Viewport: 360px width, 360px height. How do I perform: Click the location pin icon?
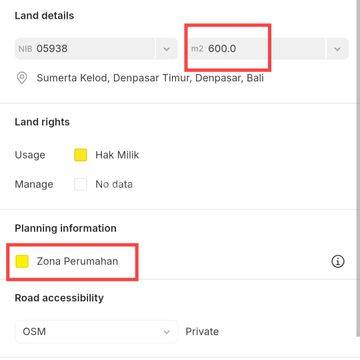[x=22, y=78]
